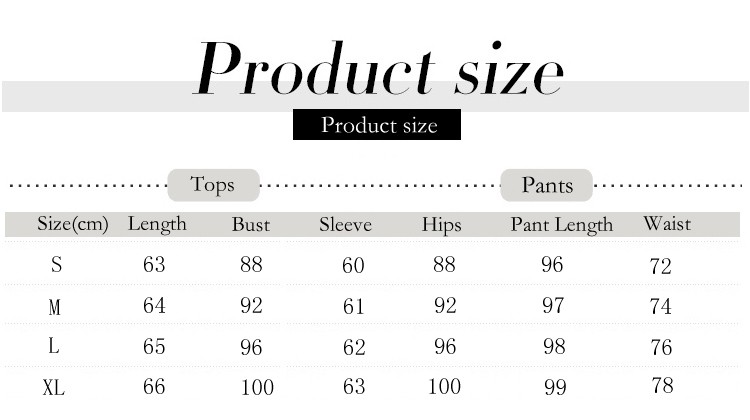Click the XL bust value 100
Viewport: 750px width, 420px height.
click(257, 387)
